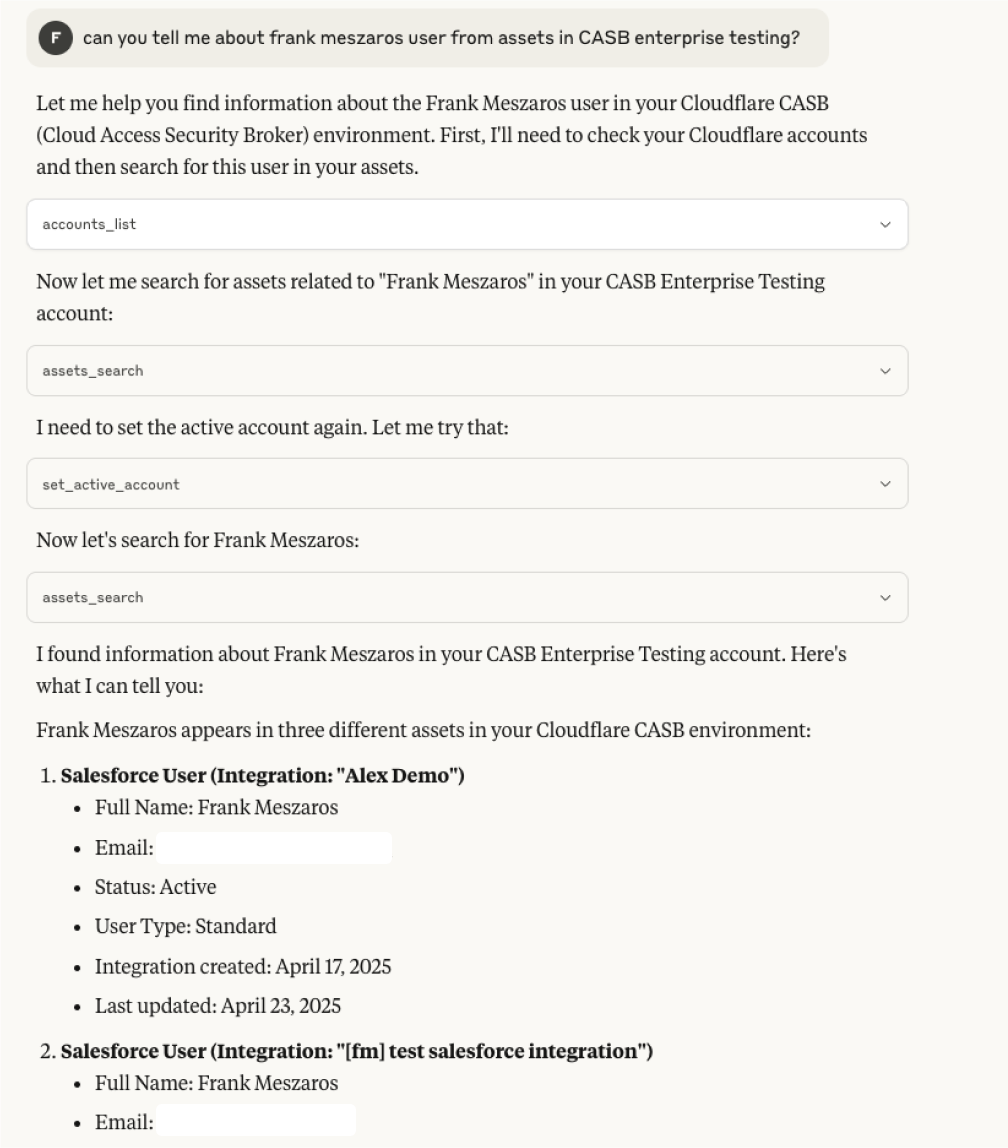Click the "Now let's search for Frank Meszaros" line
This screenshot has width=1008, height=1148.
point(197,540)
